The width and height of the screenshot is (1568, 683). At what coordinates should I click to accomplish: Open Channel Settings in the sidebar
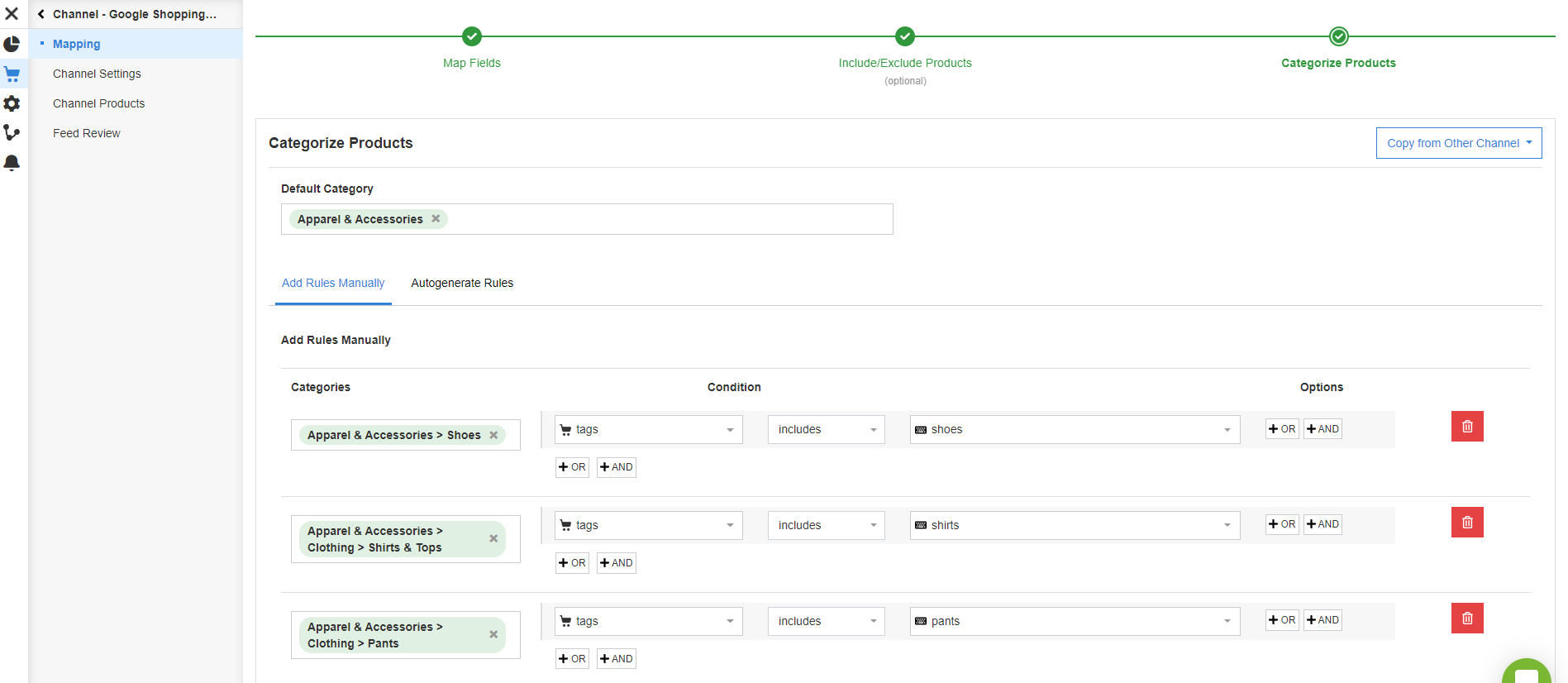[97, 74]
